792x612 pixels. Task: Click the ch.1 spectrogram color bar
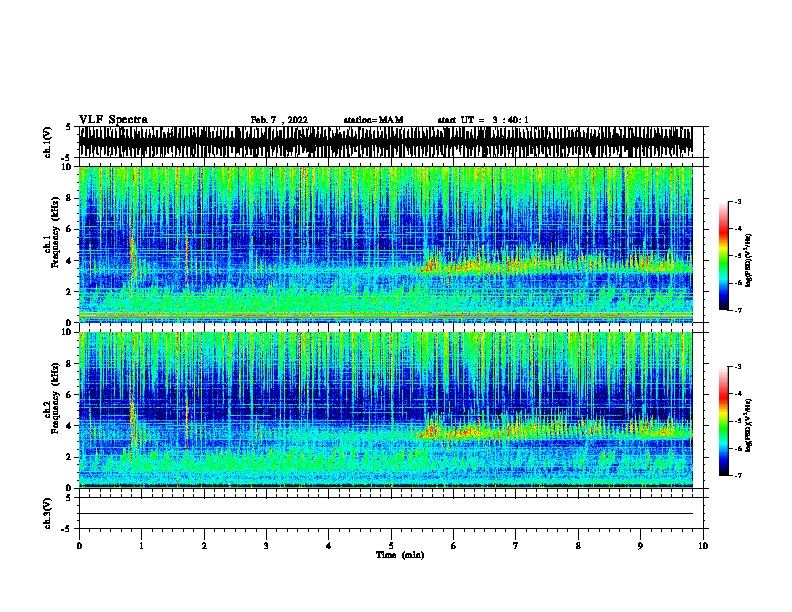[x=724, y=256]
